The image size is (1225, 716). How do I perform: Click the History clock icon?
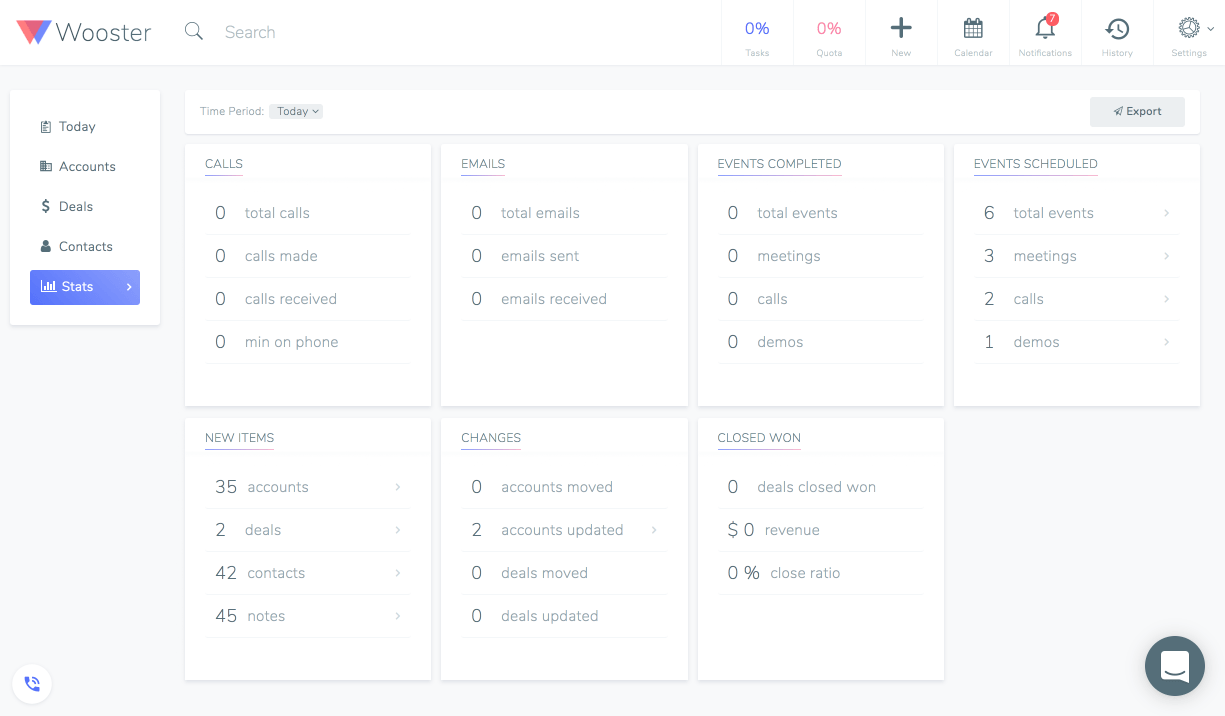[x=1117, y=28]
